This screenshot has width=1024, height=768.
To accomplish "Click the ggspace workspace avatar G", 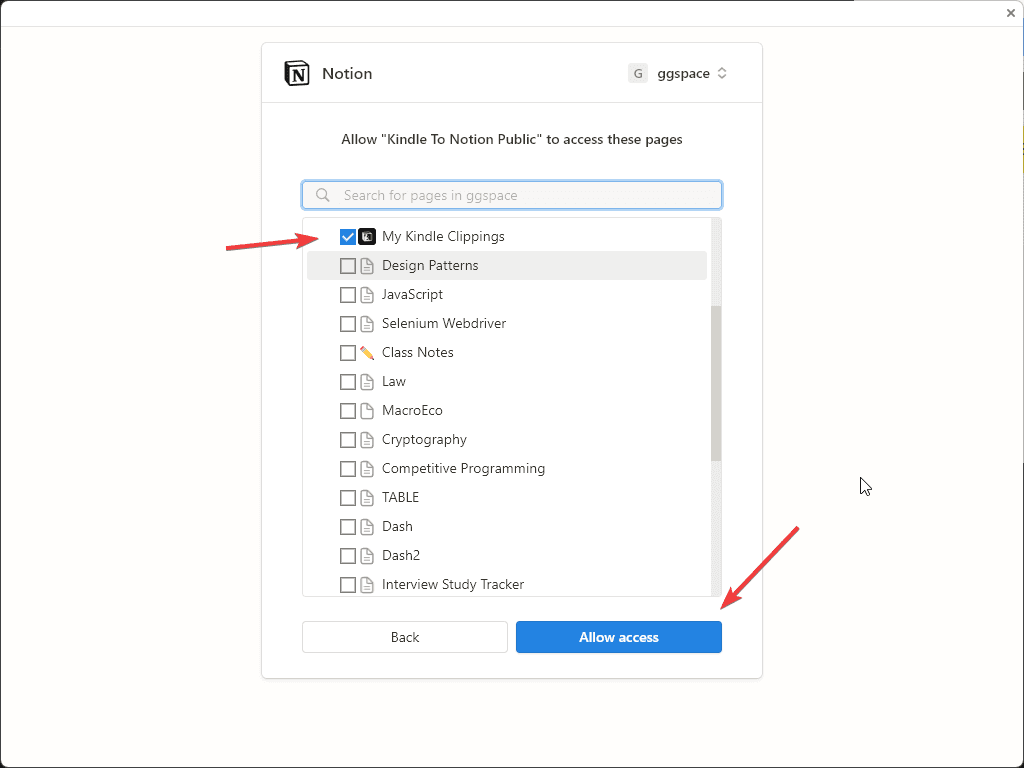I will 637,73.
